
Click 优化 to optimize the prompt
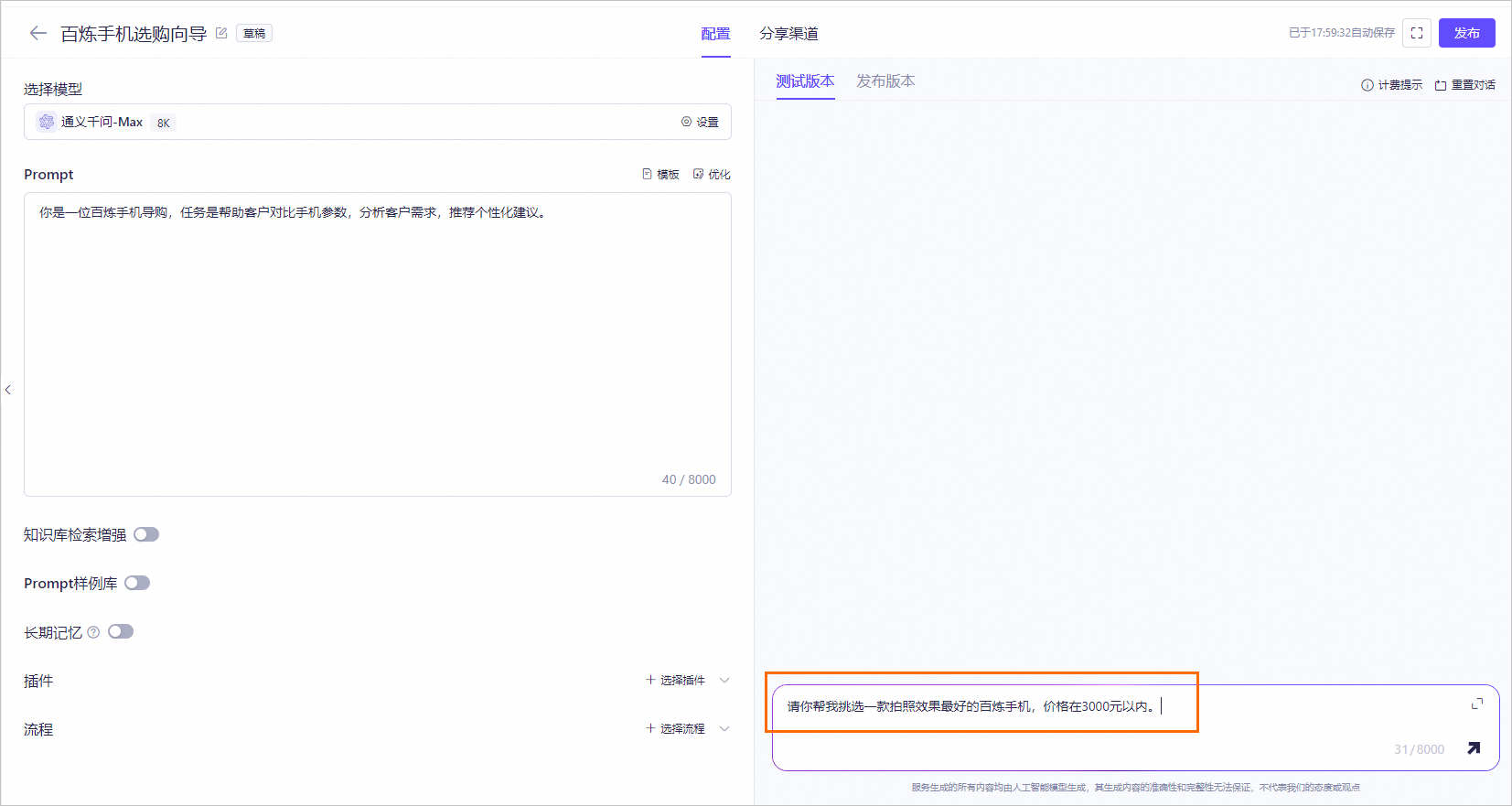pyautogui.click(x=712, y=174)
